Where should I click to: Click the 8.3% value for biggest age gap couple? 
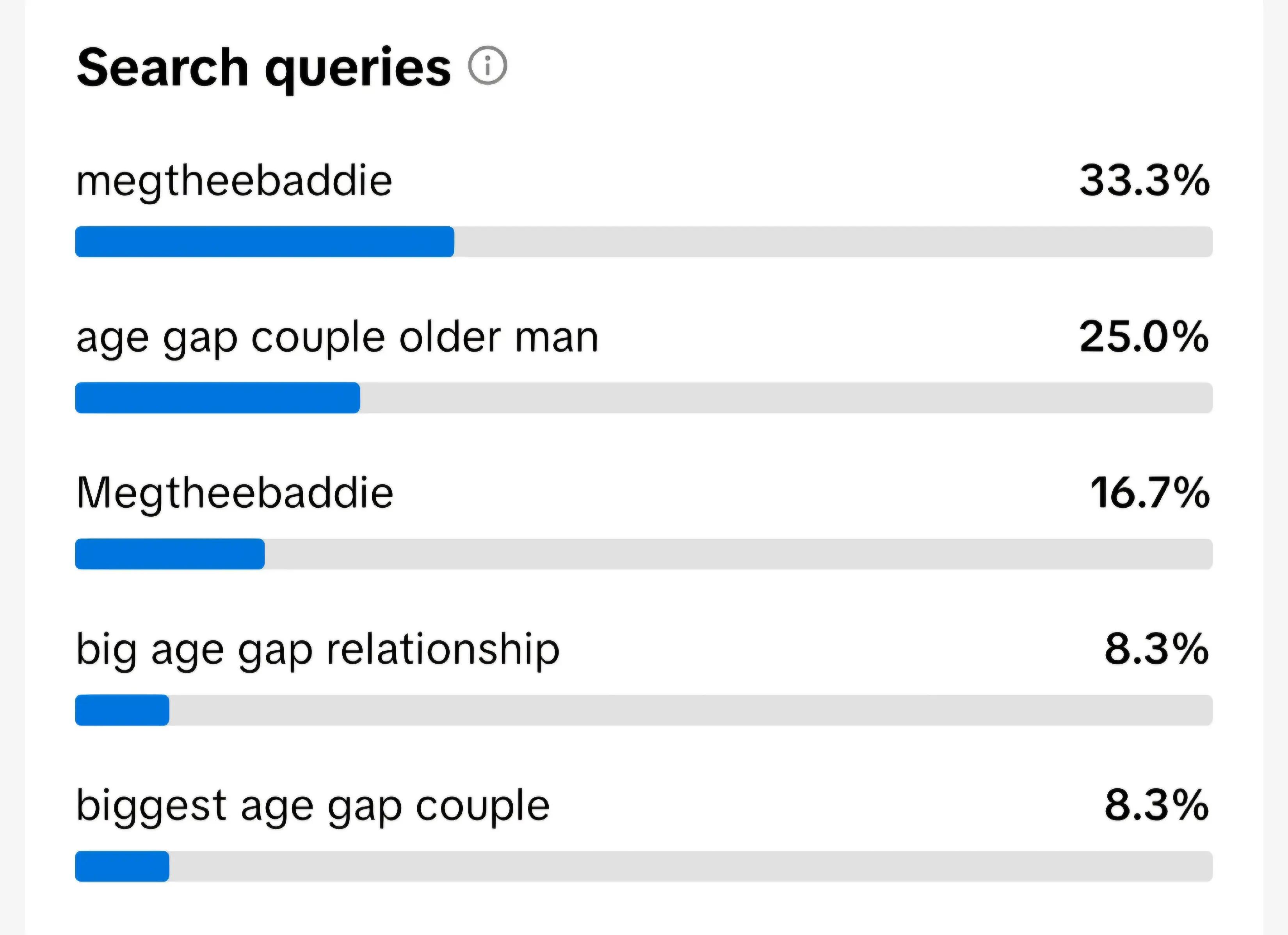(1157, 805)
